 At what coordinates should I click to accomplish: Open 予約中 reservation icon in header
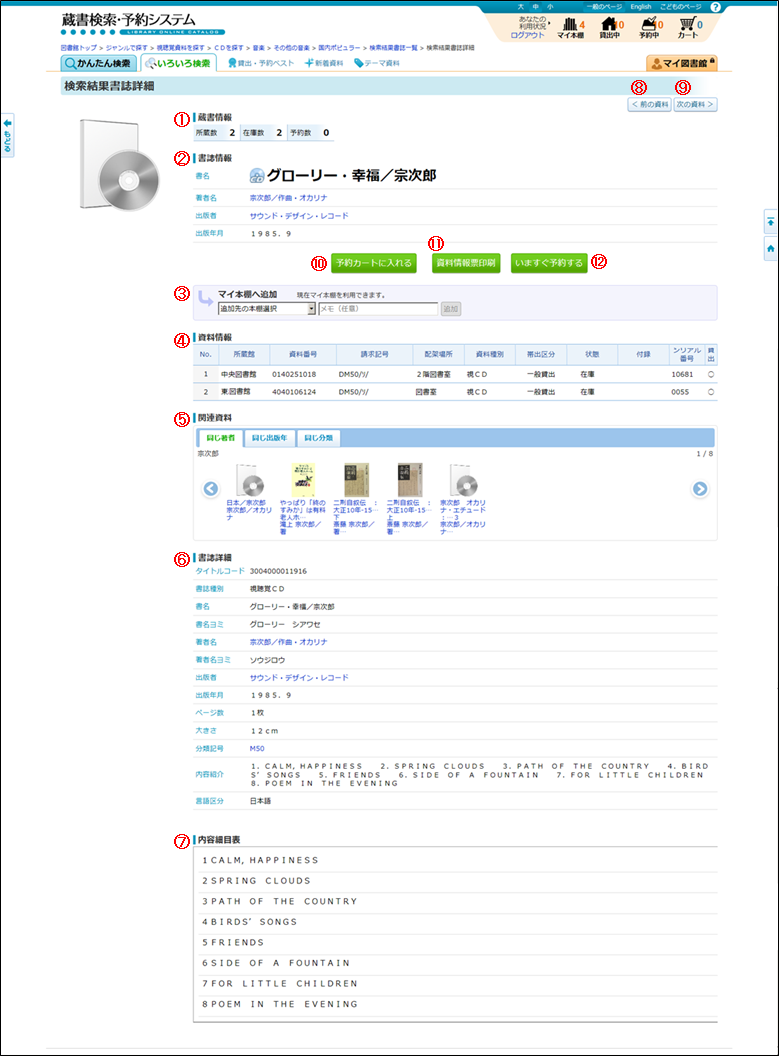click(x=649, y=28)
